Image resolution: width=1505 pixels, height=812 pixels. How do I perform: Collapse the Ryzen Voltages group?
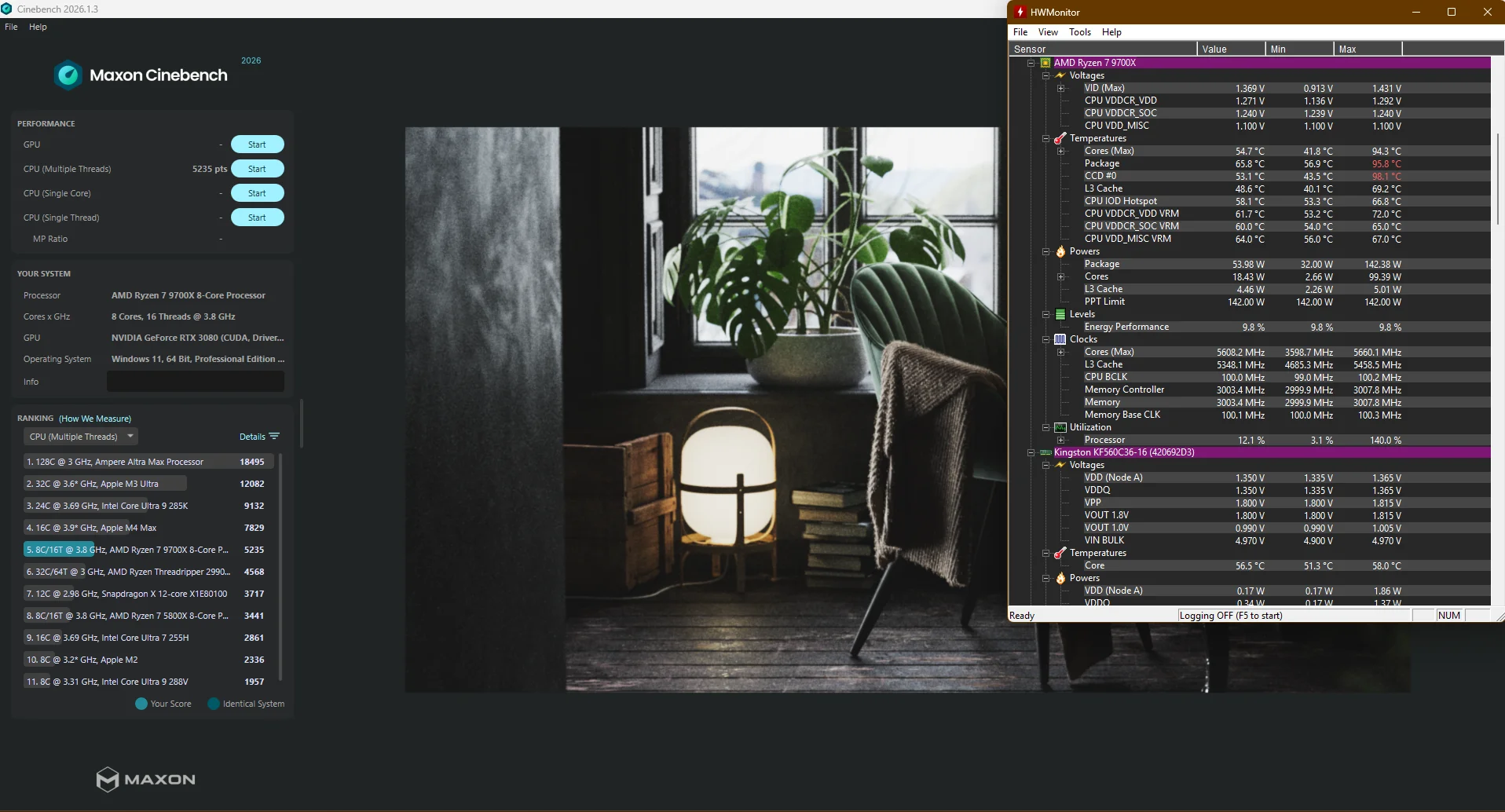(x=1045, y=75)
